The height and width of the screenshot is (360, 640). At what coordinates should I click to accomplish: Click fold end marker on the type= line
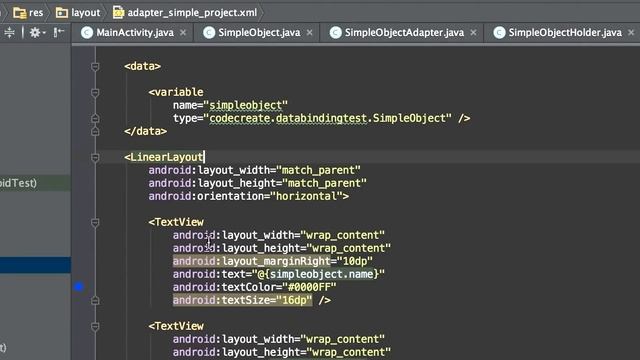(x=95, y=118)
